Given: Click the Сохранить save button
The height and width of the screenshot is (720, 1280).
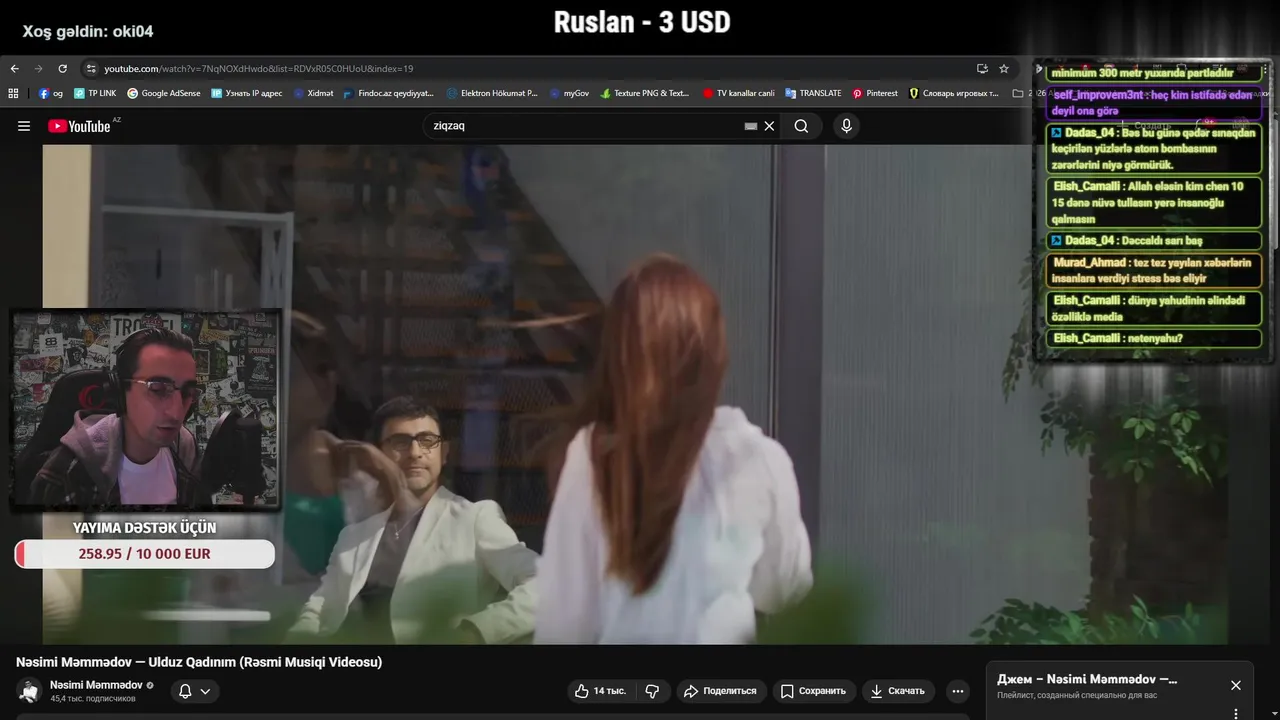Looking at the screenshot, I should [x=813, y=691].
